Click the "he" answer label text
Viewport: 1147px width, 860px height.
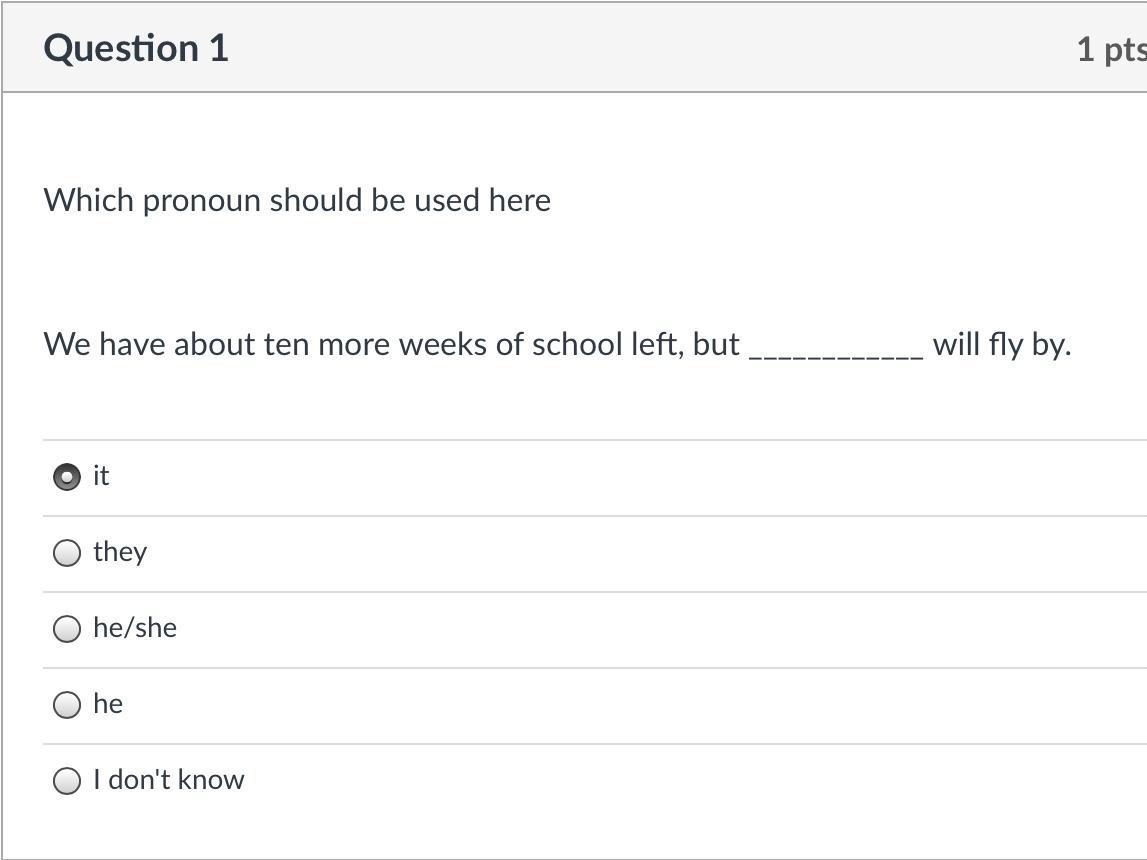pyautogui.click(x=108, y=704)
